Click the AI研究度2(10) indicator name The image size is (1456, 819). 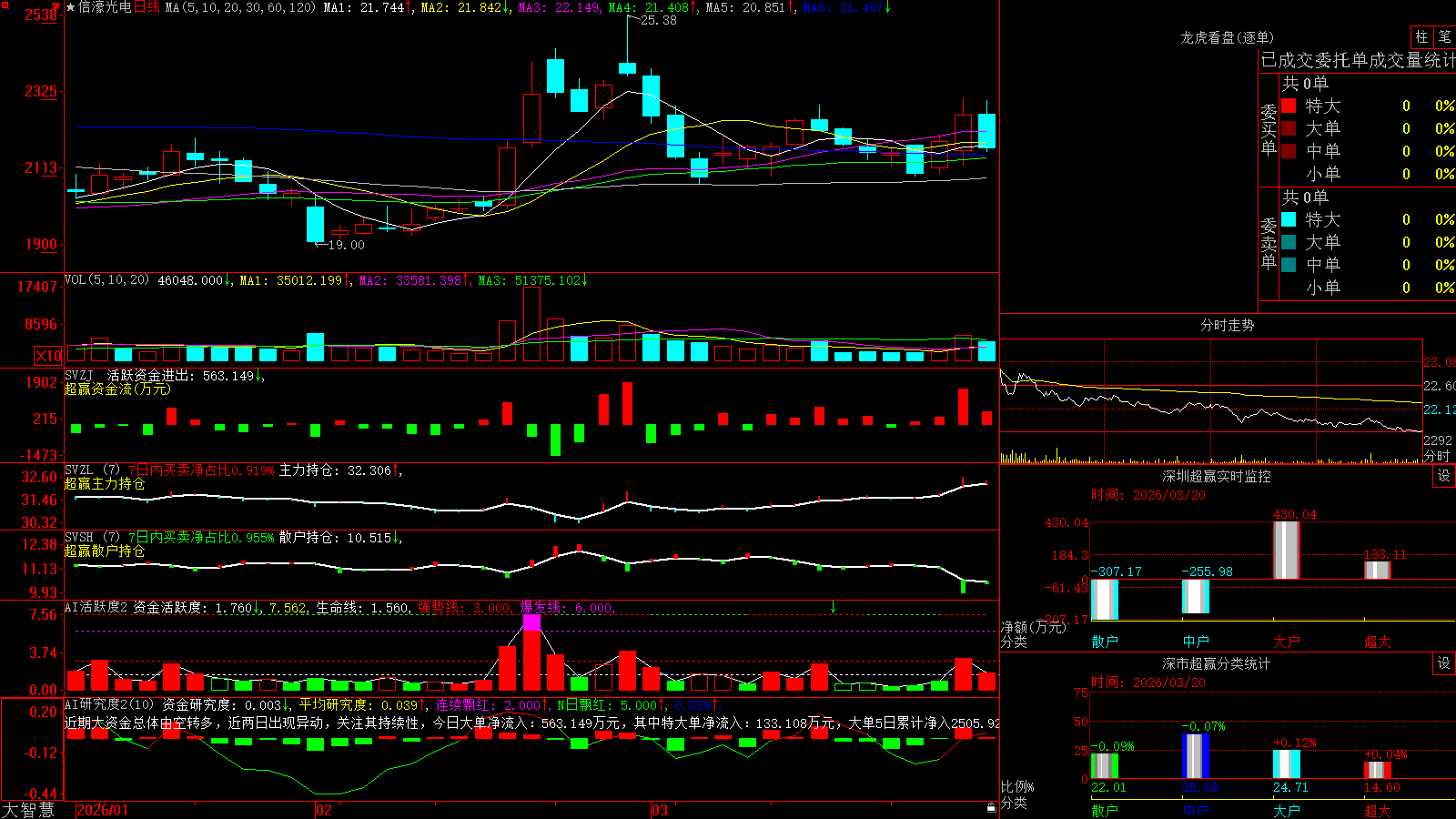tap(110, 705)
